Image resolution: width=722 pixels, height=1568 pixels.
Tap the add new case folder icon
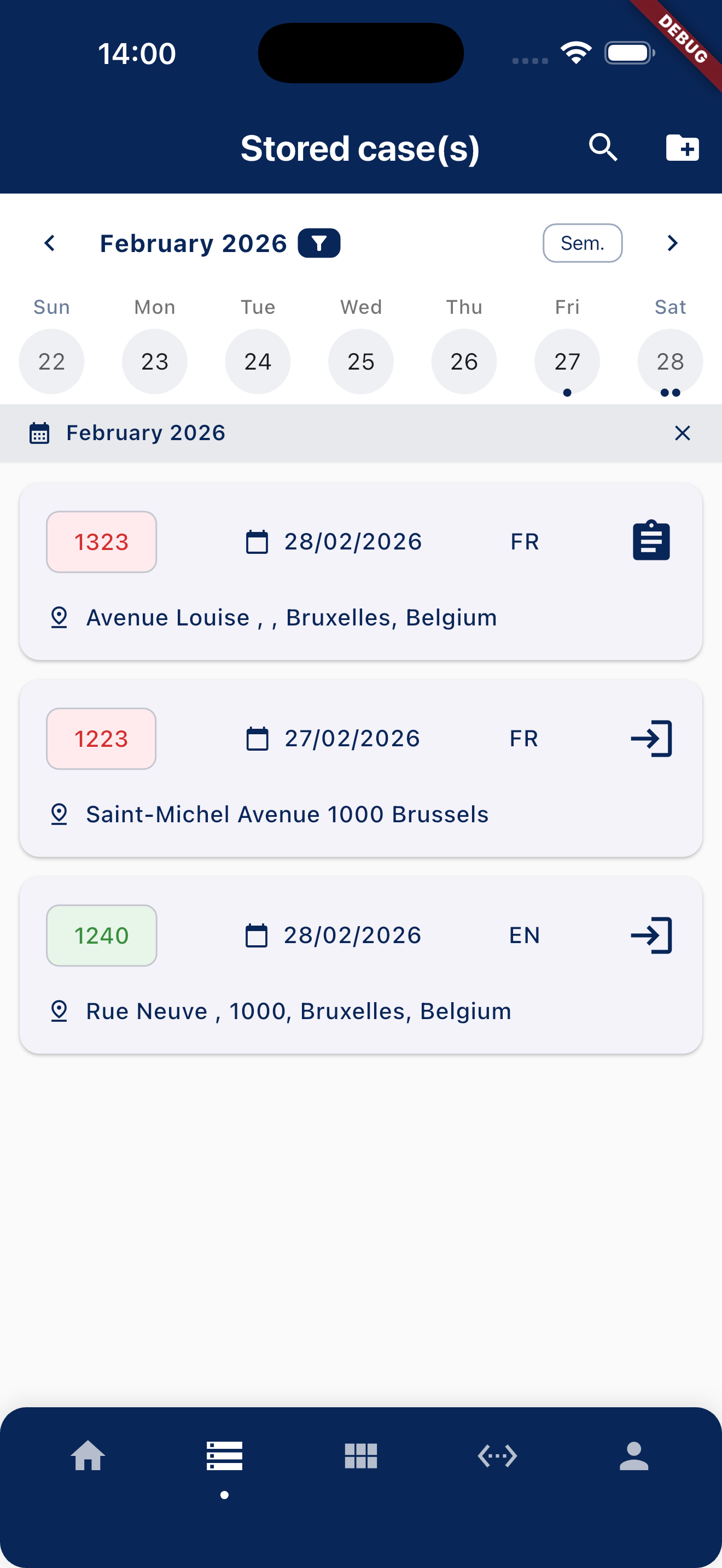pyautogui.click(x=682, y=148)
